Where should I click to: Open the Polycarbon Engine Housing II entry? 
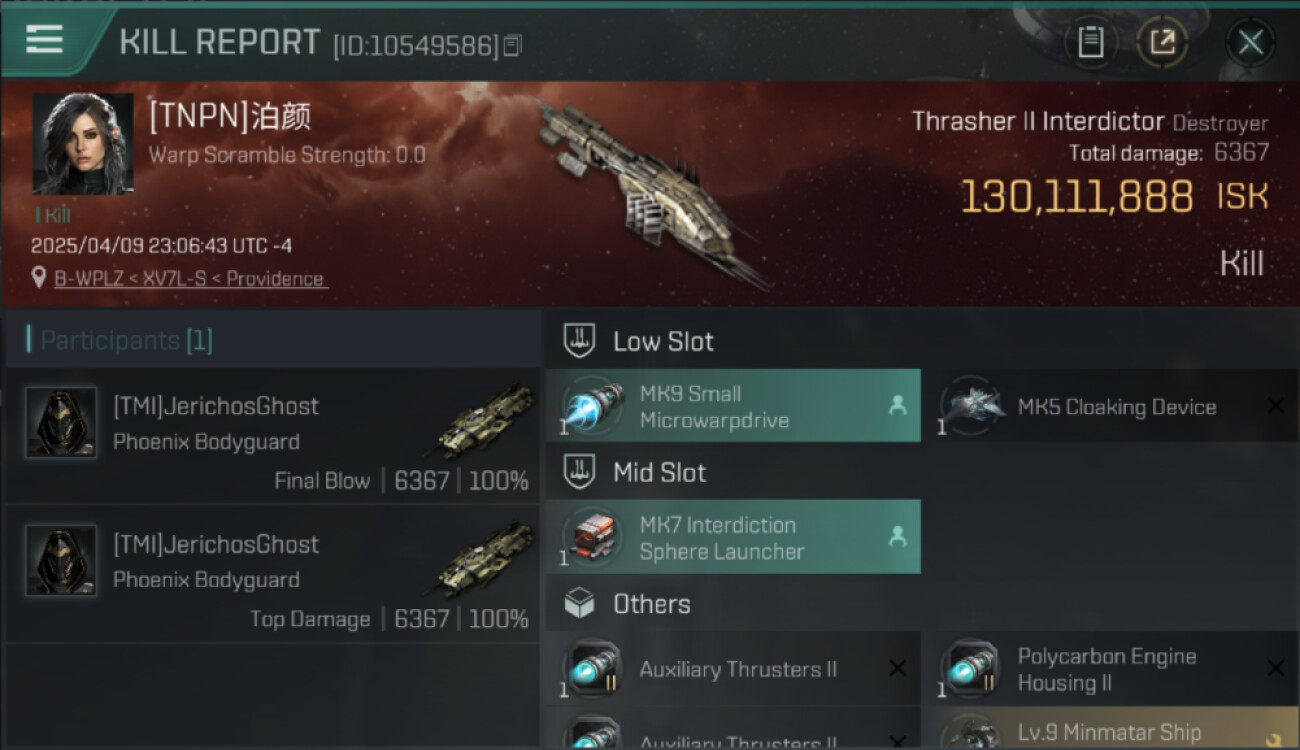pyautogui.click(x=1112, y=669)
